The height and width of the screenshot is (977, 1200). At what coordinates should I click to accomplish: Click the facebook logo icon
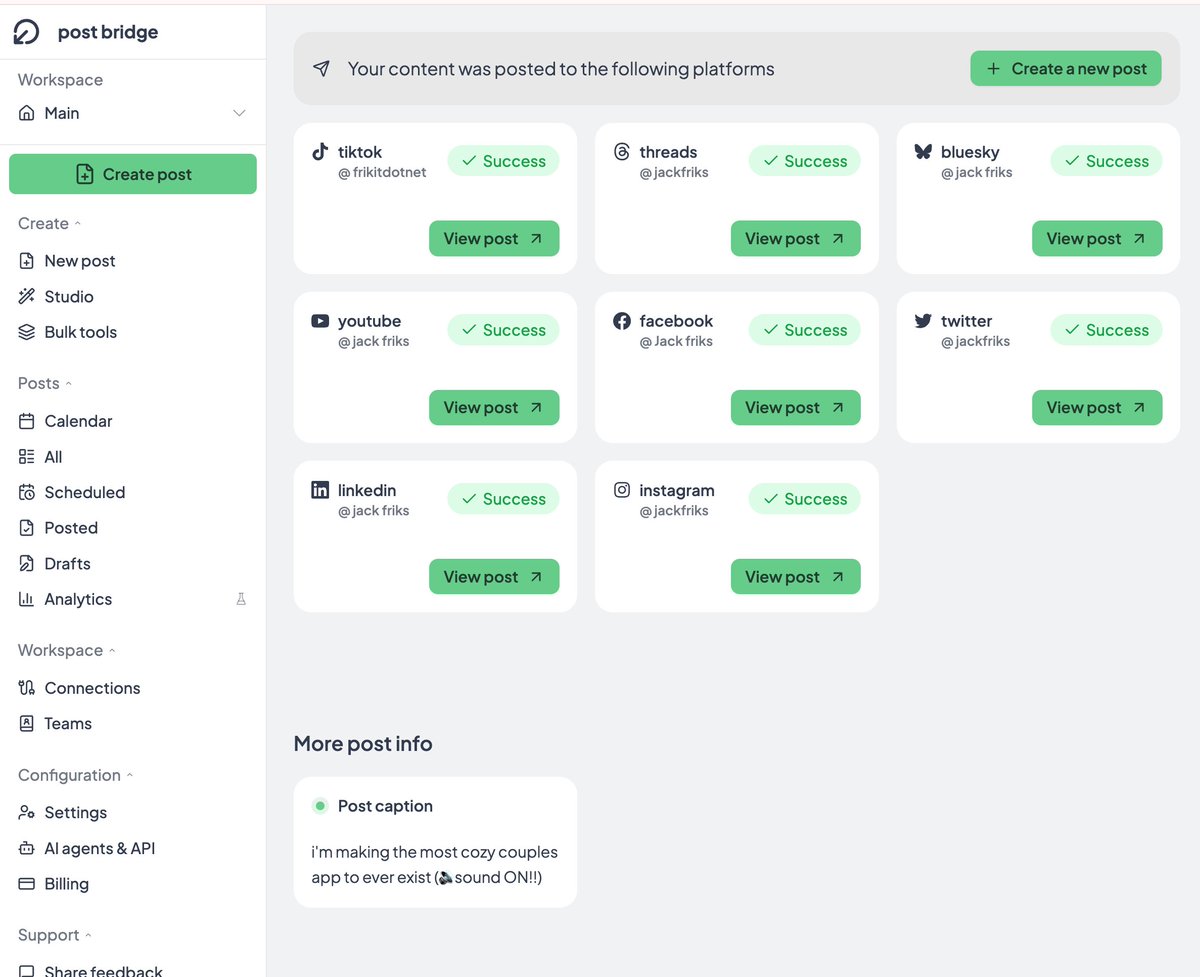622,321
